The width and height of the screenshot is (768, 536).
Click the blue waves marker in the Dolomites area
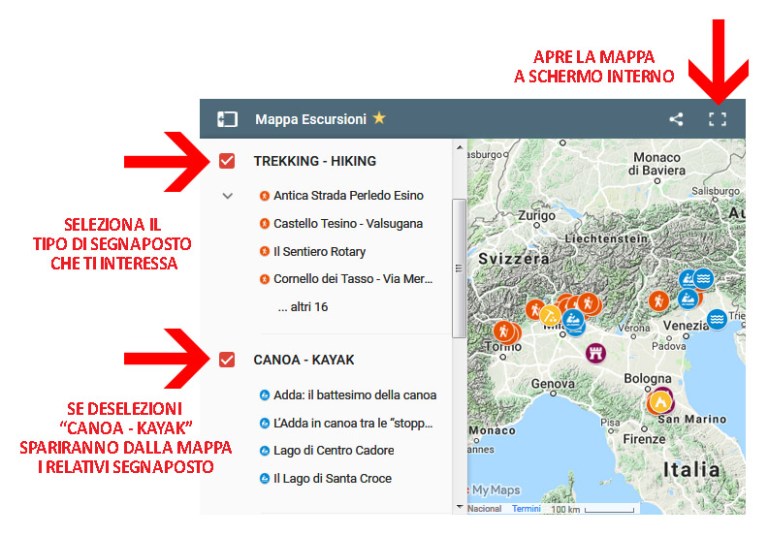pos(704,278)
